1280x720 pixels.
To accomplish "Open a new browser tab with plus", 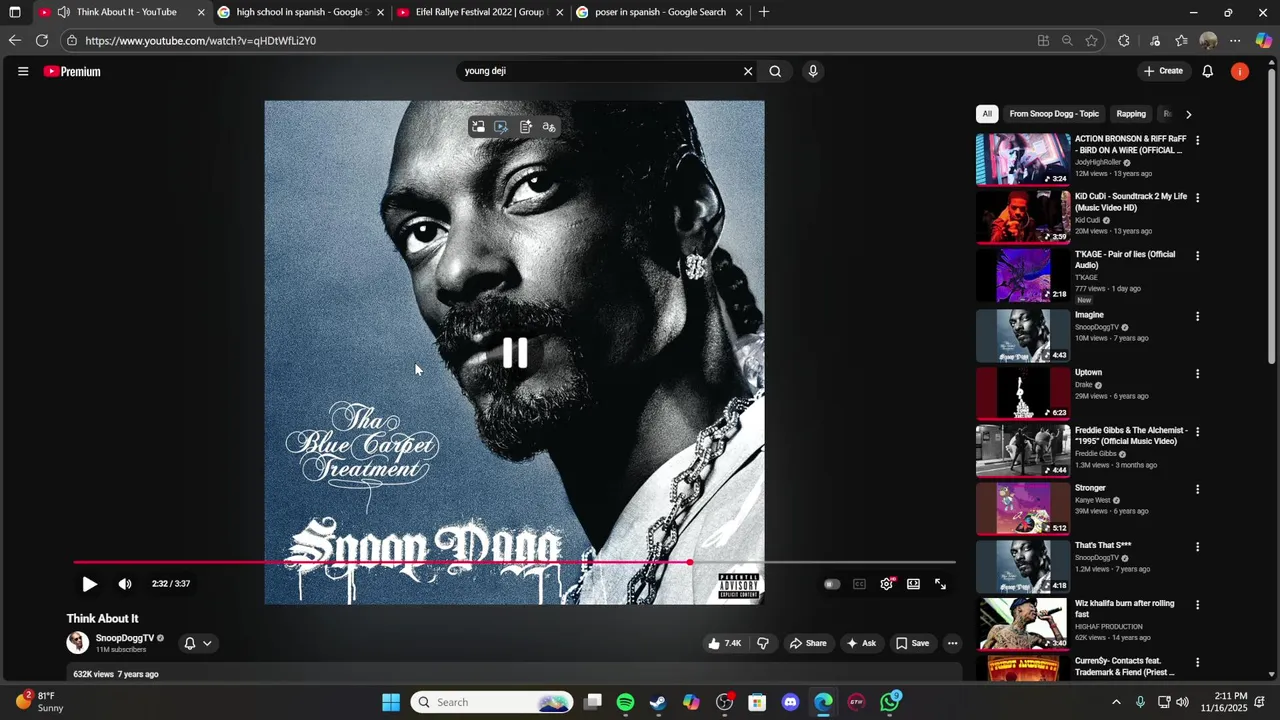I will (x=764, y=12).
